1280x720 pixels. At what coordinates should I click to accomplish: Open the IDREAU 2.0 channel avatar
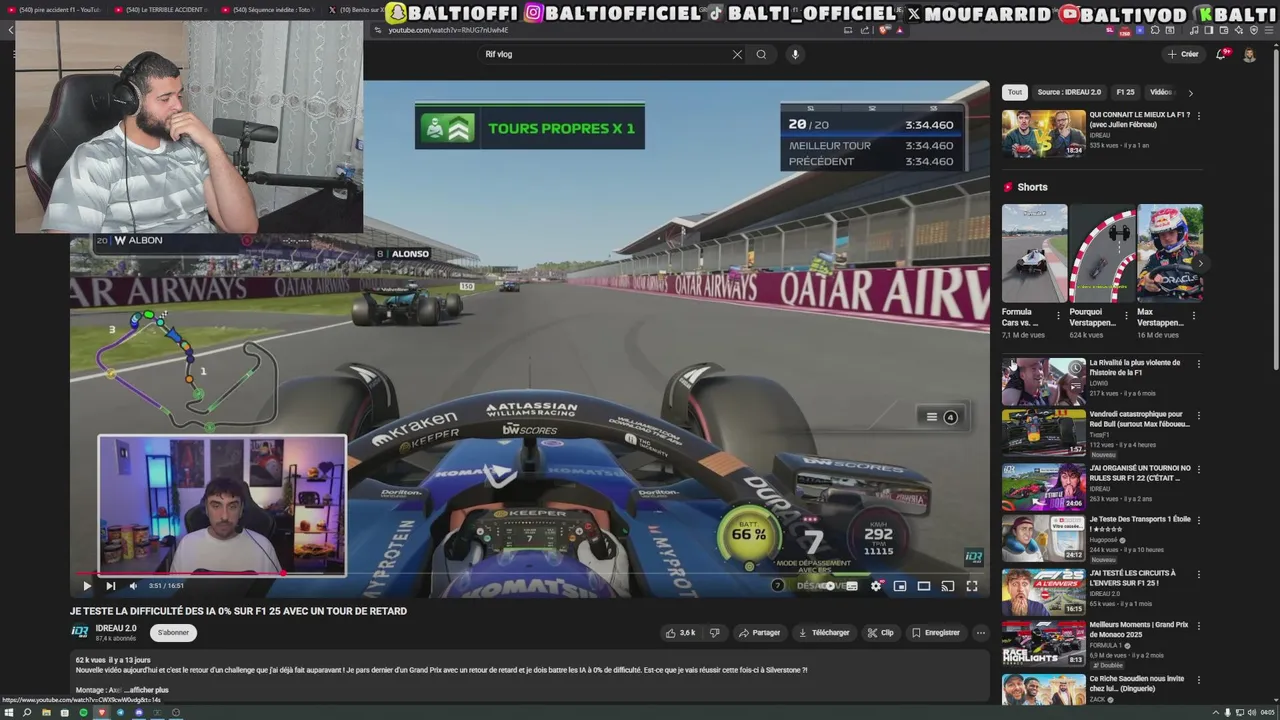80,632
